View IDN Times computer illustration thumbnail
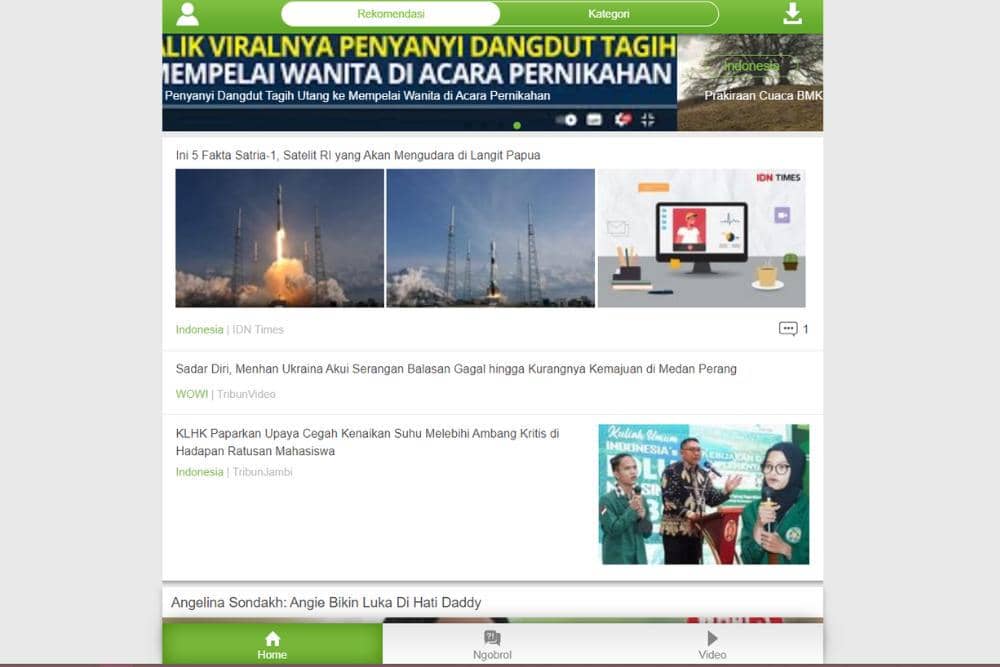The height and width of the screenshot is (667, 1000). pyautogui.click(x=701, y=238)
